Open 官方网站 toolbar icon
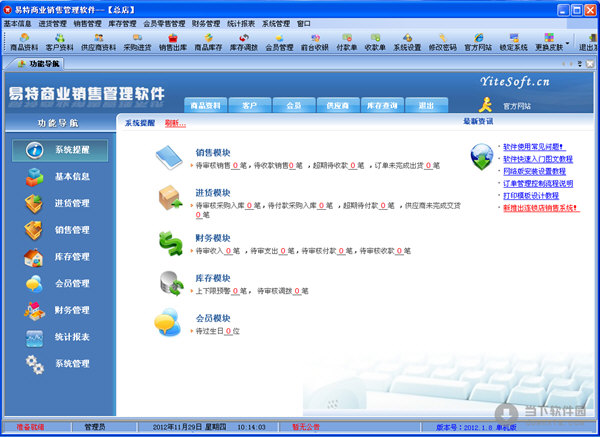 coord(478,42)
